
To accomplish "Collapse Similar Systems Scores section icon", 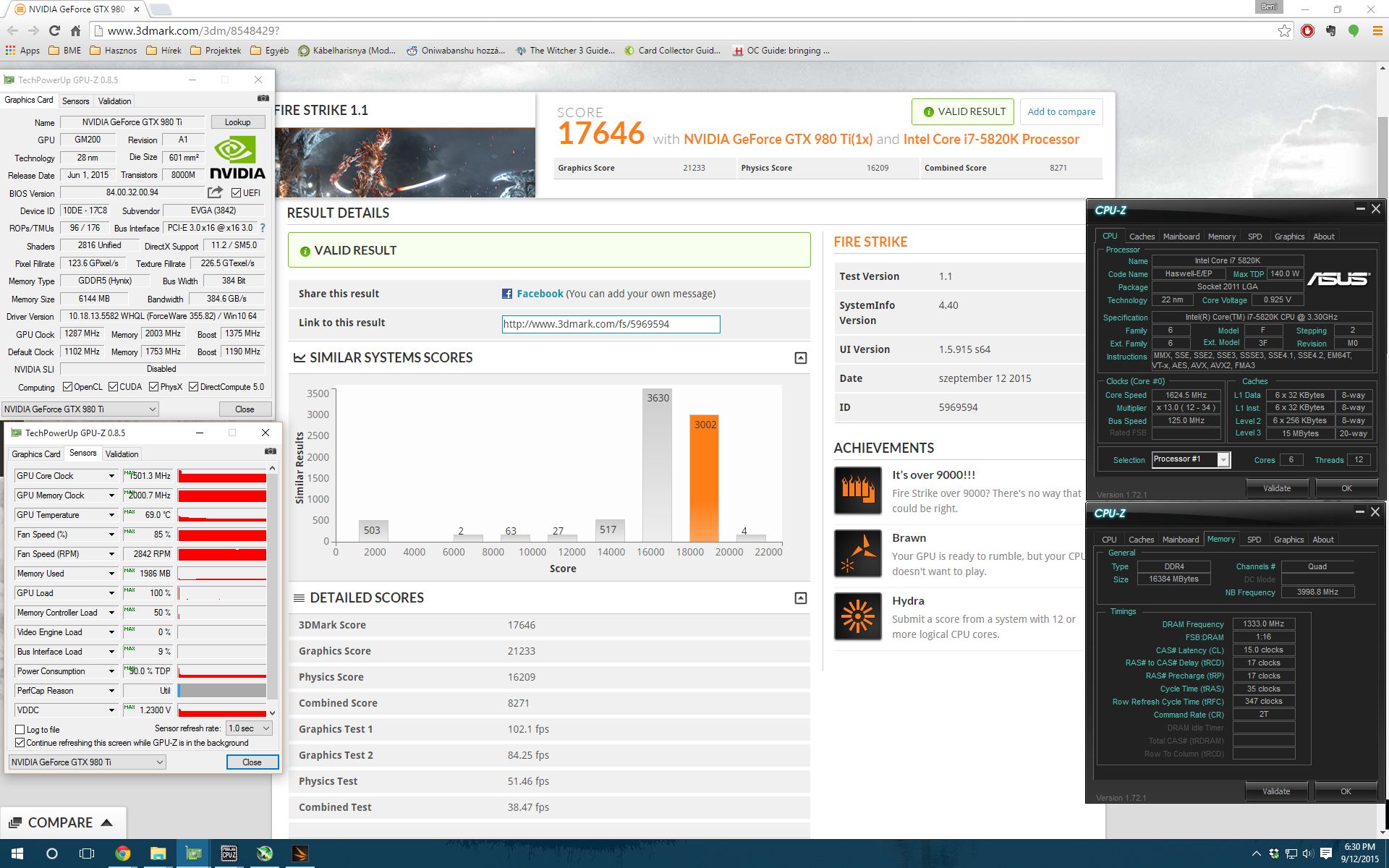I will point(800,358).
